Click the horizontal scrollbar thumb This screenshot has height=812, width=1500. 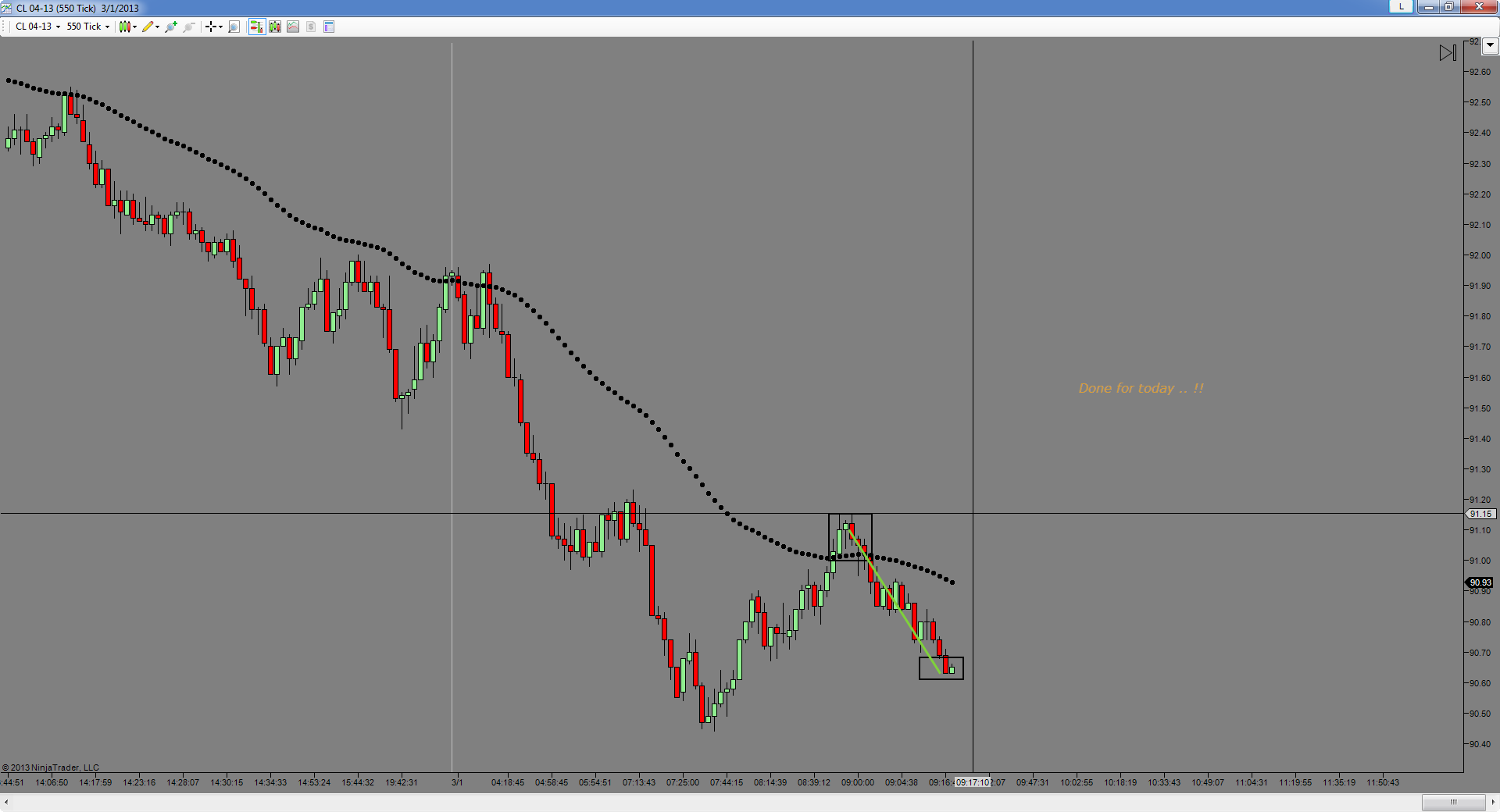[x=1453, y=802]
